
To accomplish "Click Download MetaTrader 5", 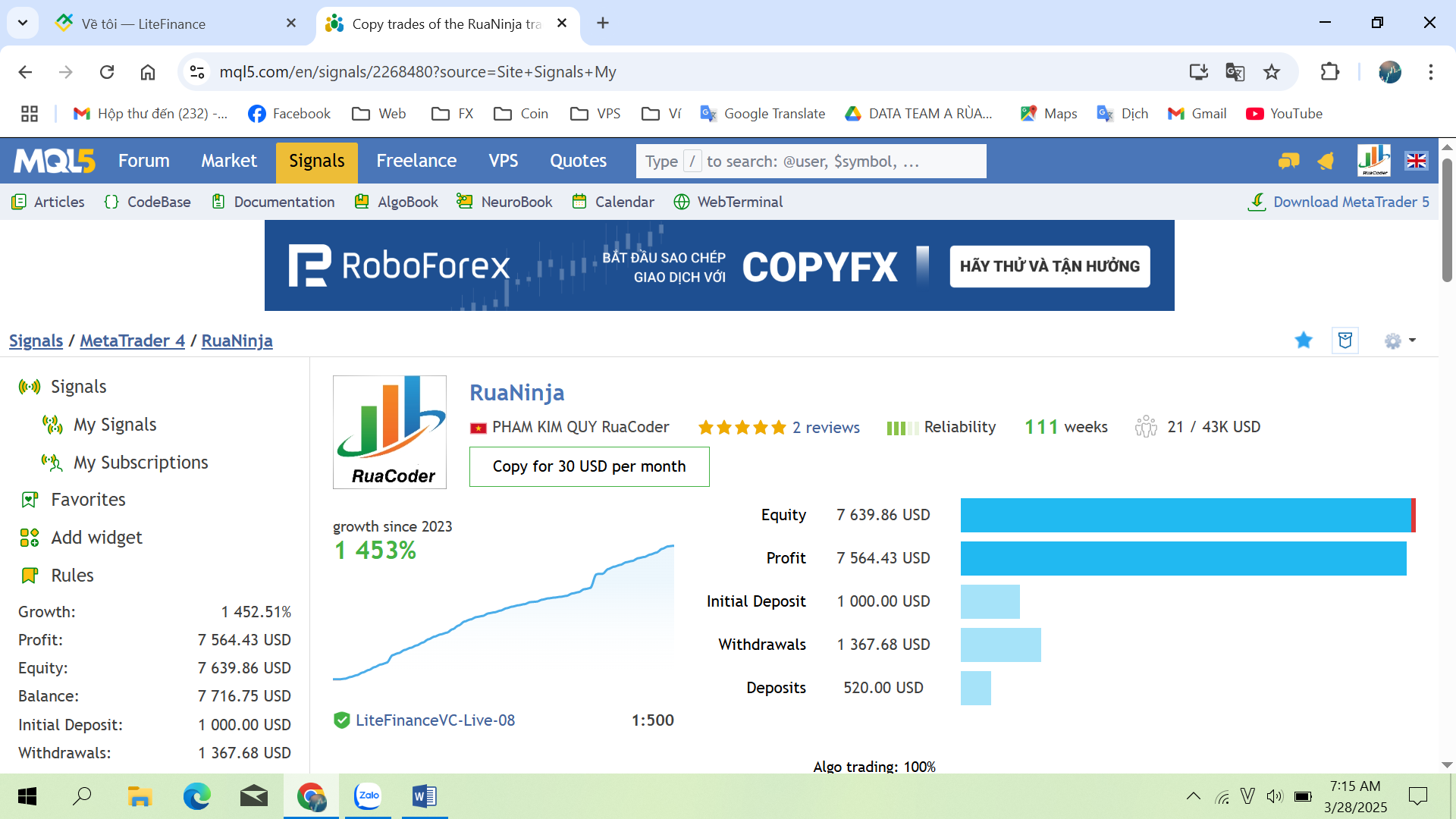I will click(1338, 202).
